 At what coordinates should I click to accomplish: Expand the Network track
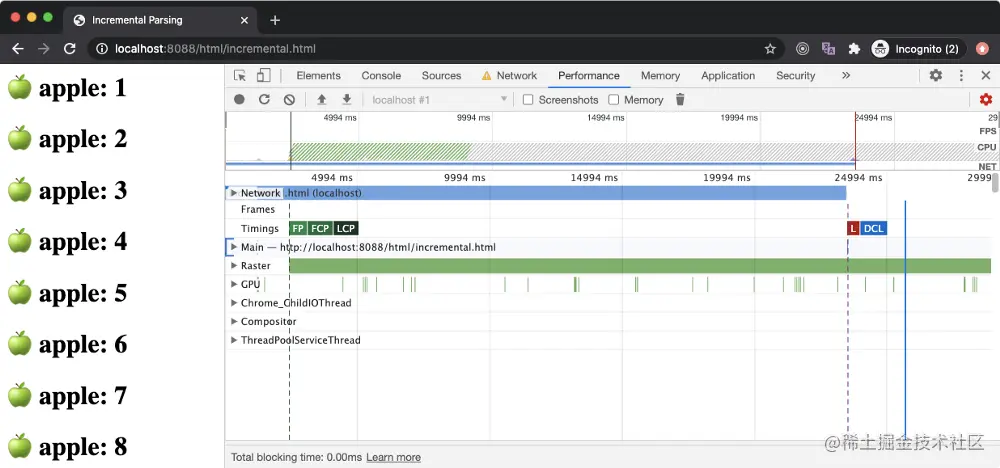(233, 193)
